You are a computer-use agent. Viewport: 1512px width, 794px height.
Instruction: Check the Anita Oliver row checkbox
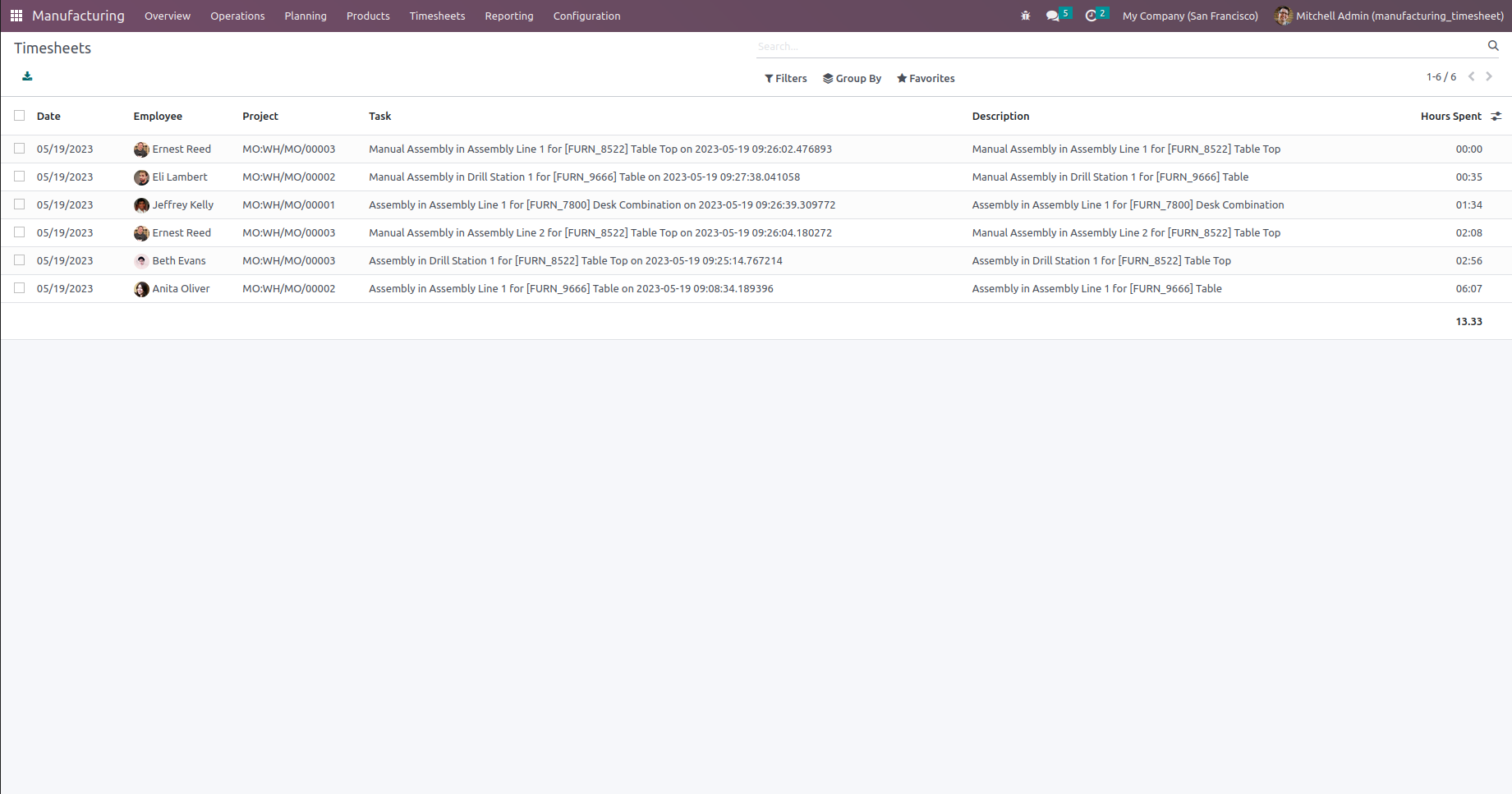point(19,288)
